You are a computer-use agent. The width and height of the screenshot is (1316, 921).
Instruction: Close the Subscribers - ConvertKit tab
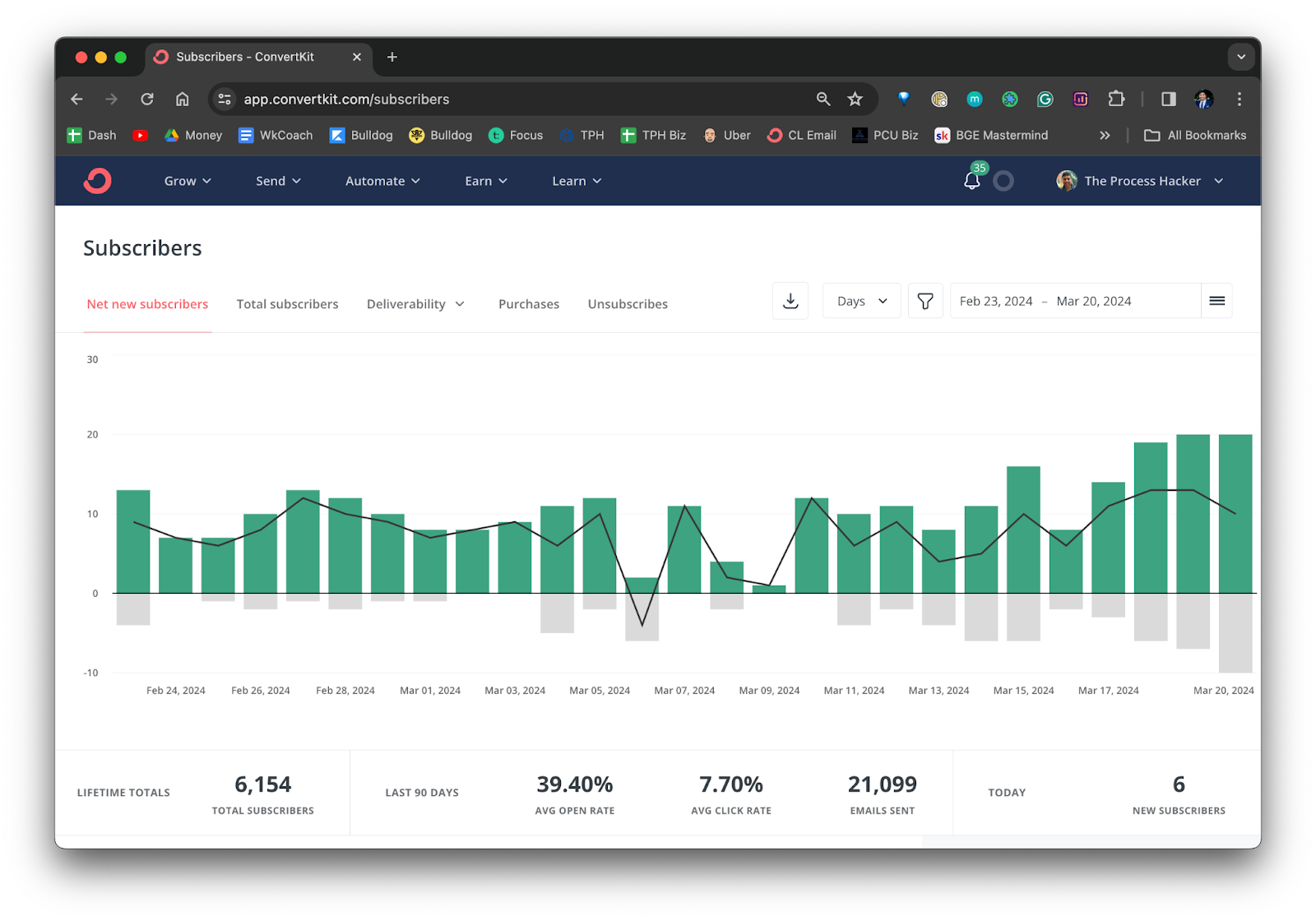(357, 57)
